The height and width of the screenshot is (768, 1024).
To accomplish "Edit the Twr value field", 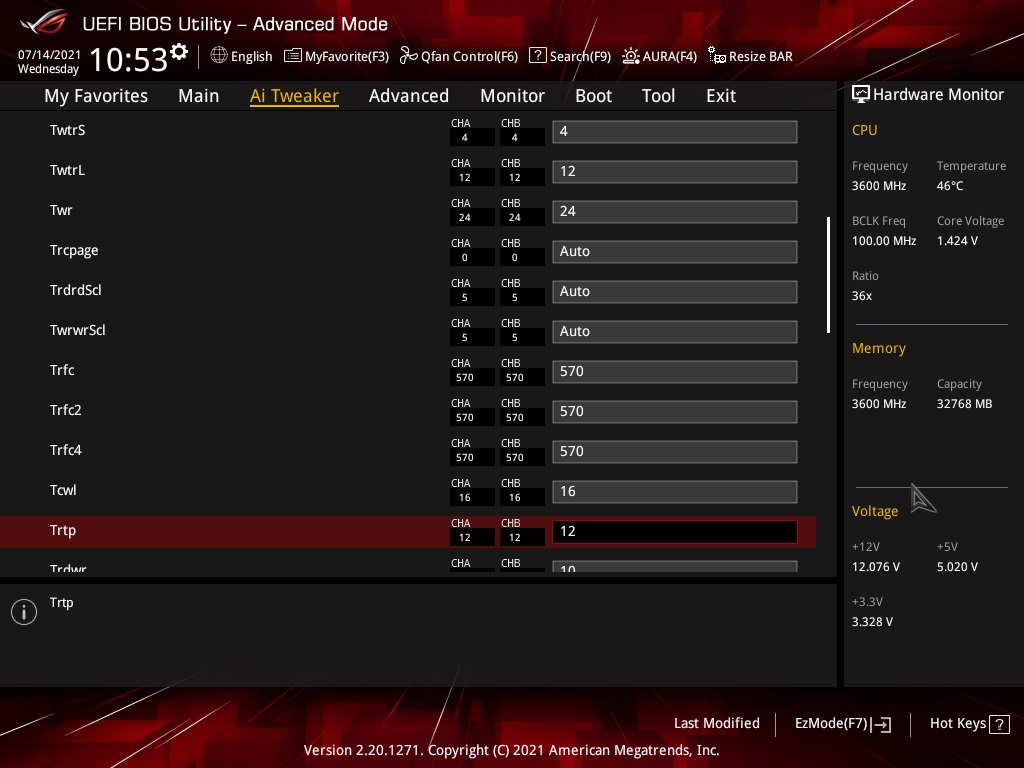I will (675, 212).
